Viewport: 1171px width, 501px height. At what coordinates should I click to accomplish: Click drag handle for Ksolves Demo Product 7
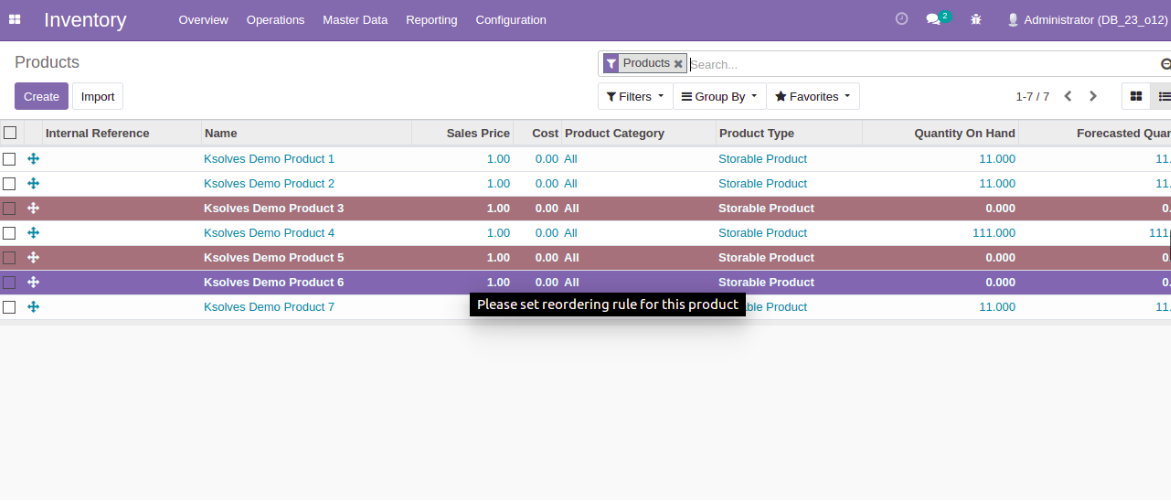pyautogui.click(x=33, y=307)
